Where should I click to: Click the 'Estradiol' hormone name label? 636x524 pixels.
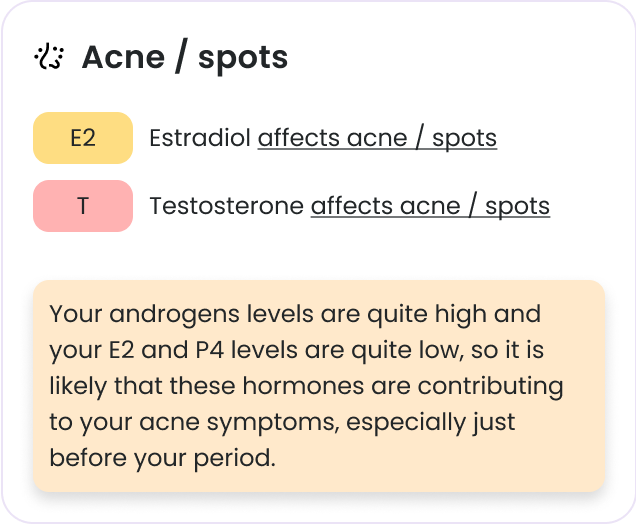201,138
